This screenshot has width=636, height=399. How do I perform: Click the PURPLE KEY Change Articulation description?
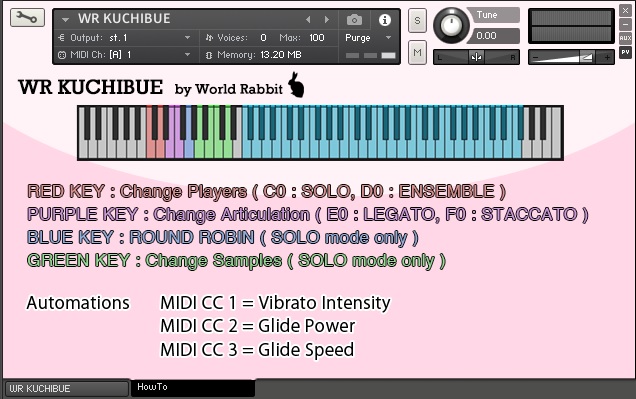[x=307, y=214]
